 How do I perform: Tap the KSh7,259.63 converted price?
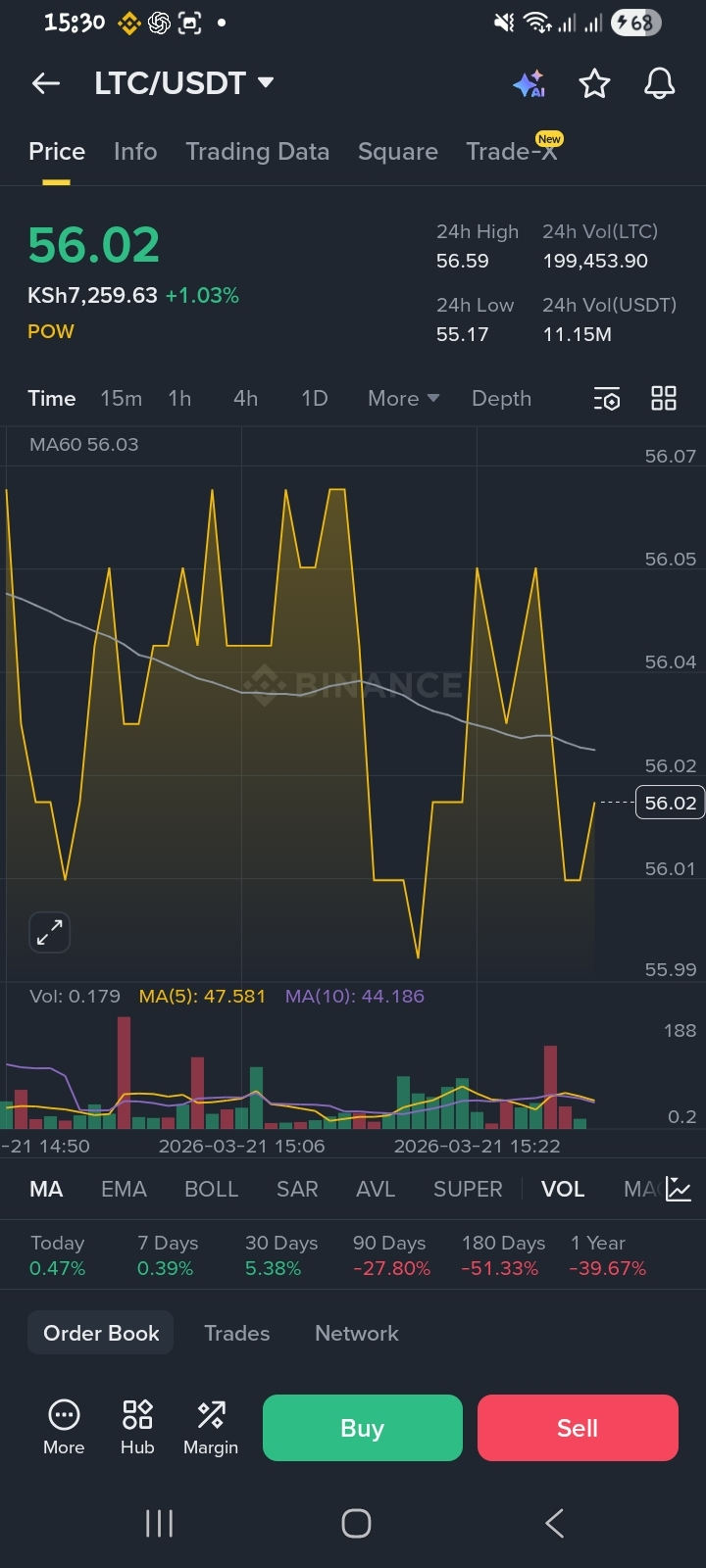tap(92, 295)
